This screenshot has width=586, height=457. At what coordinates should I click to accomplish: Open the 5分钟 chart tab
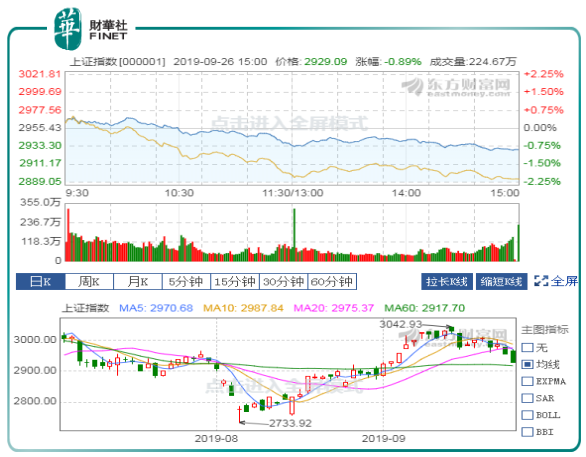point(186,282)
